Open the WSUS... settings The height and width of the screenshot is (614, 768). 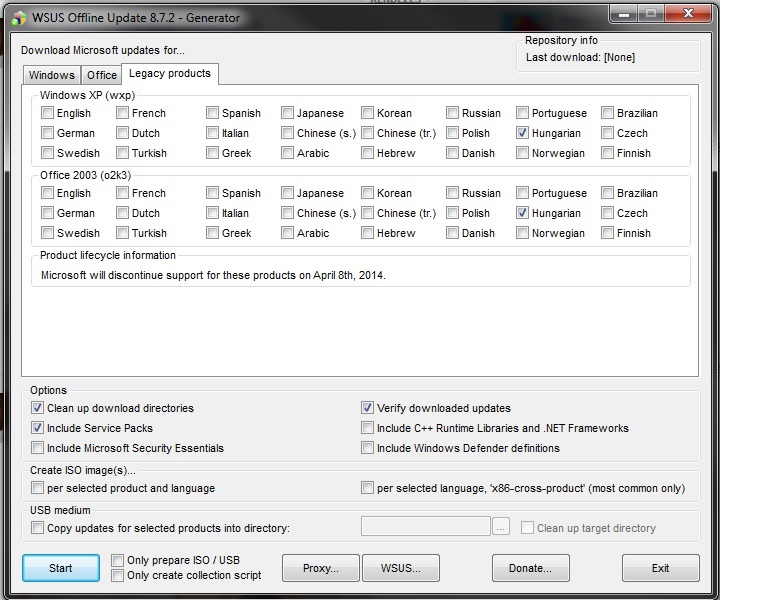(401, 568)
